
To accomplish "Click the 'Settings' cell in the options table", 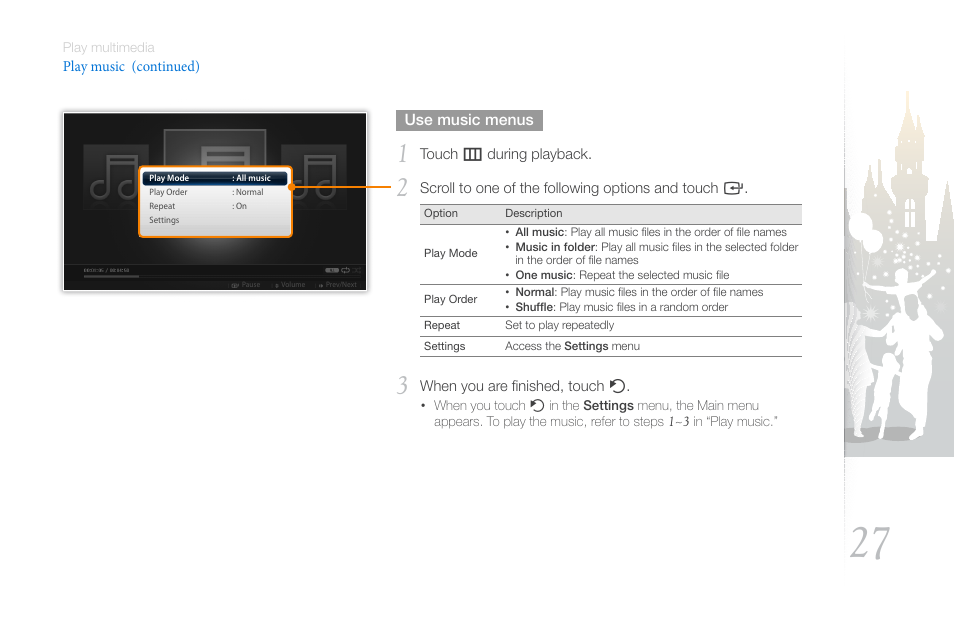I will click(x=444, y=346).
